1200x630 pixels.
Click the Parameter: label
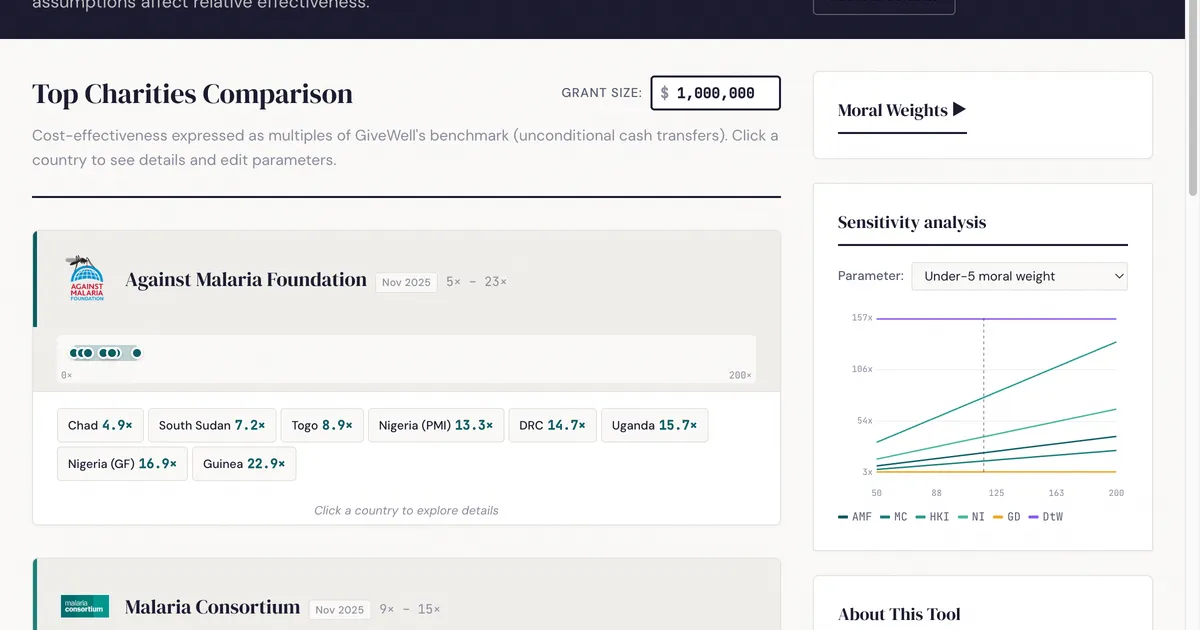(x=871, y=276)
